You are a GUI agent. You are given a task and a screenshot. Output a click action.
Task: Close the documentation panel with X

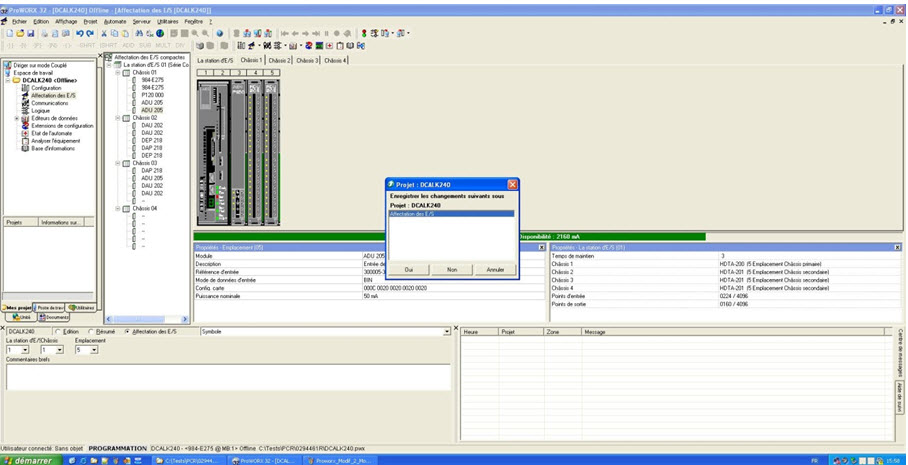pyautogui.click(x=3, y=328)
